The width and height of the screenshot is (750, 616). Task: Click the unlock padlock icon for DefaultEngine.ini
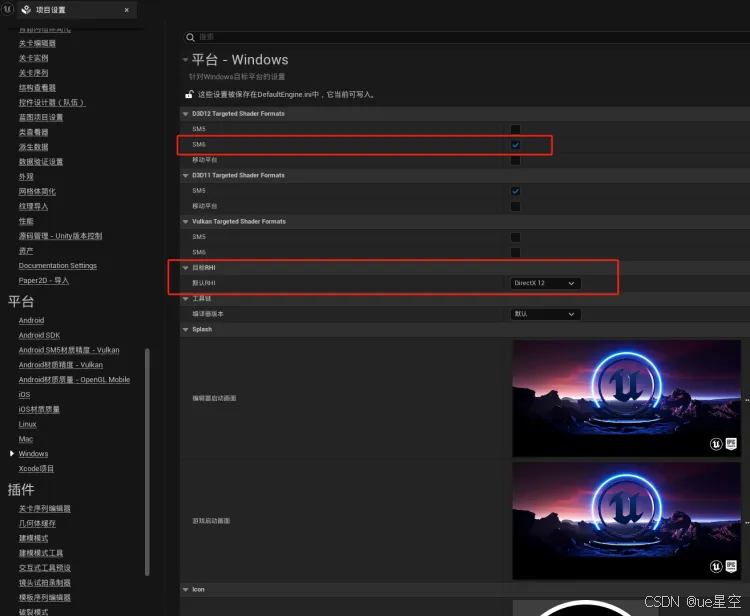click(189, 94)
